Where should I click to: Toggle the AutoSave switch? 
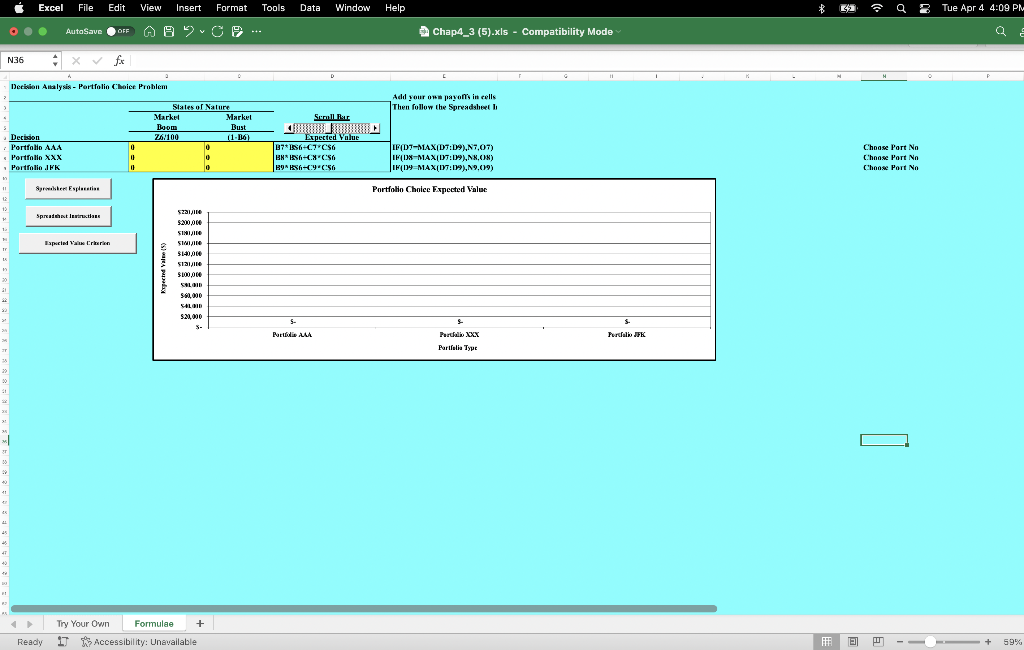120,31
